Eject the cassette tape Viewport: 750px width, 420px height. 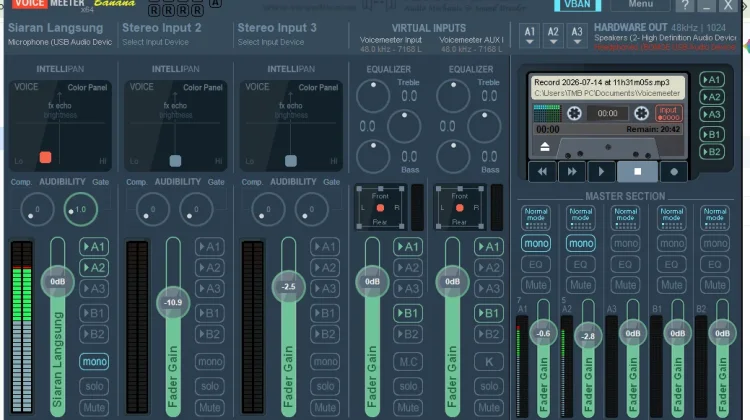(x=545, y=147)
